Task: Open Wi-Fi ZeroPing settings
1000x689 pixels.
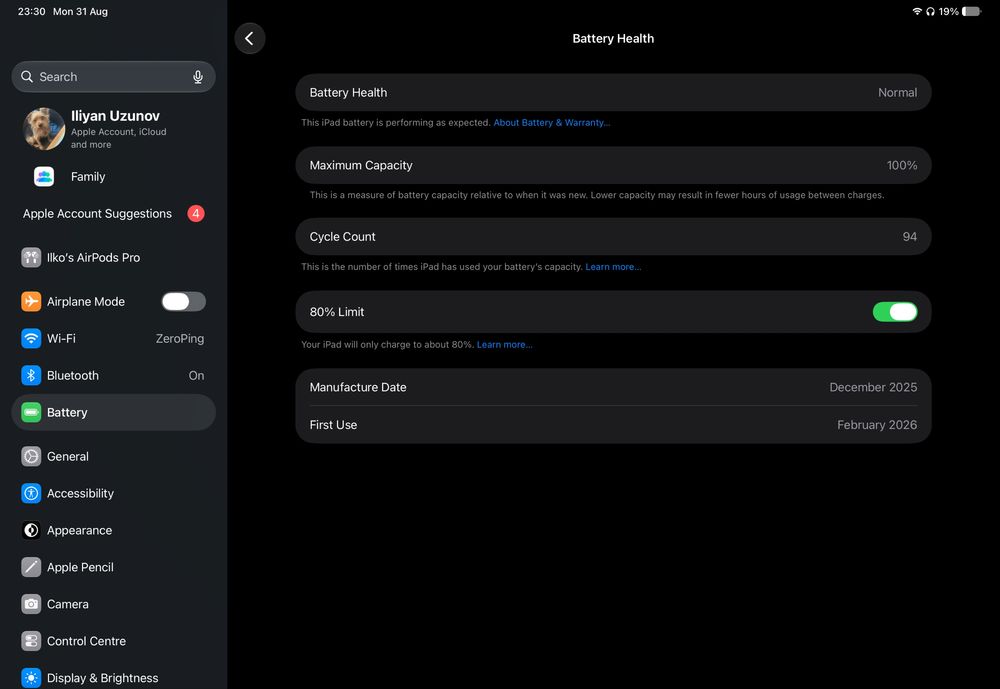Action: coord(114,338)
